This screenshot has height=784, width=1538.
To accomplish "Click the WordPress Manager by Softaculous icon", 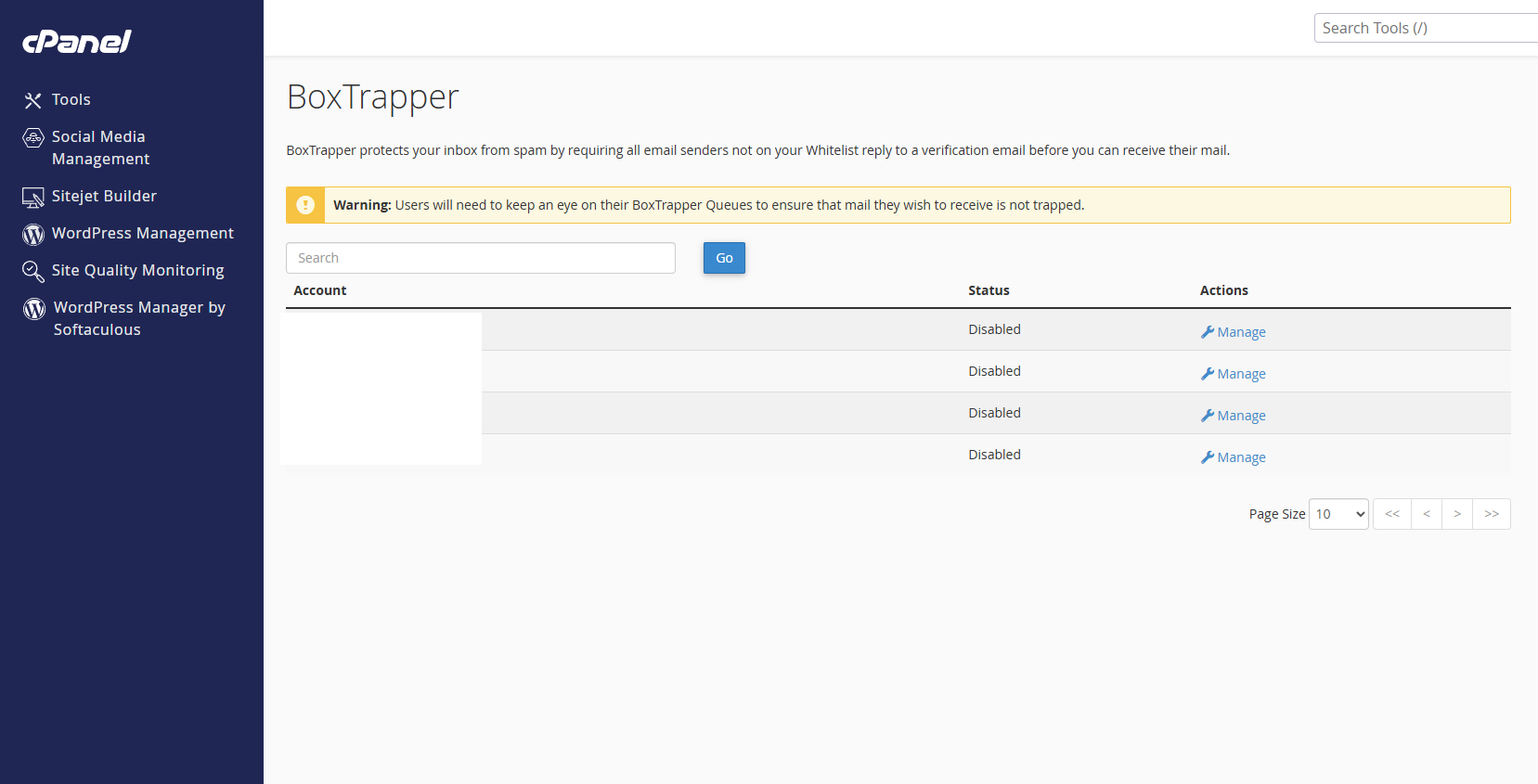I will 34,309.
